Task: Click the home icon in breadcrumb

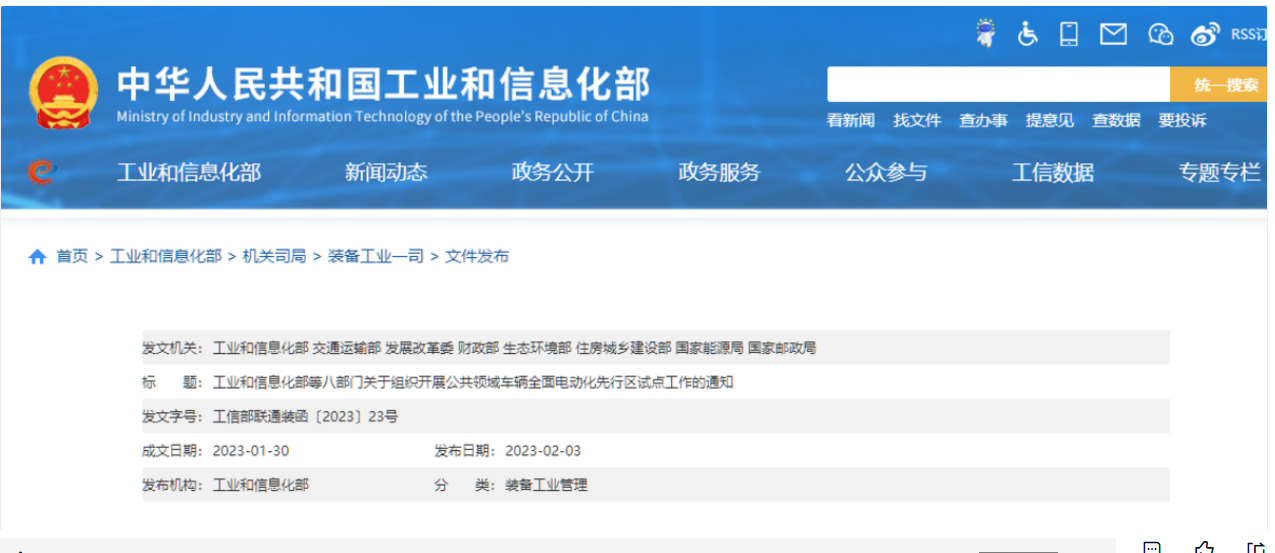Action: pos(37,257)
